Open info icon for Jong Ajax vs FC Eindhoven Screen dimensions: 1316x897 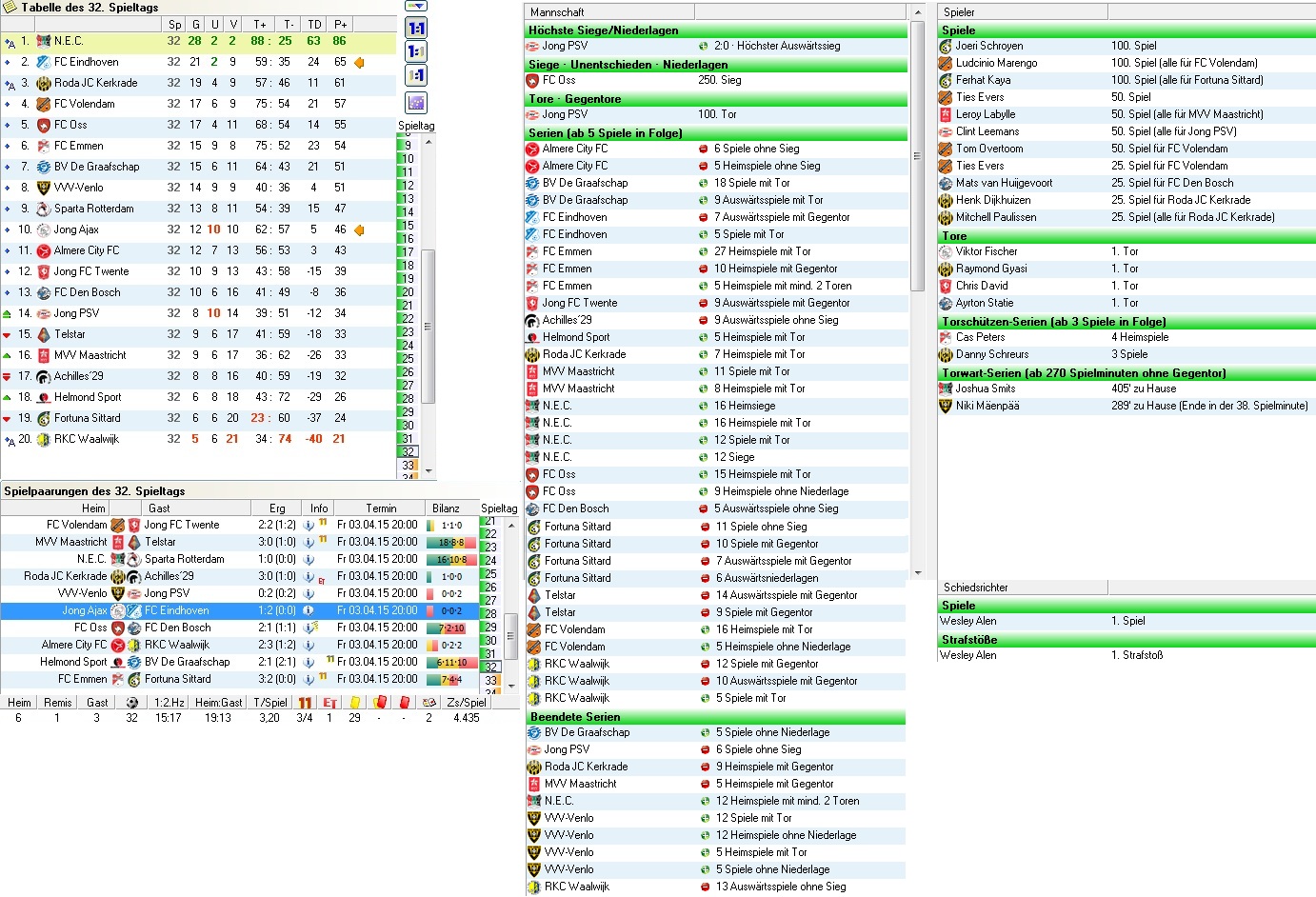(309, 610)
